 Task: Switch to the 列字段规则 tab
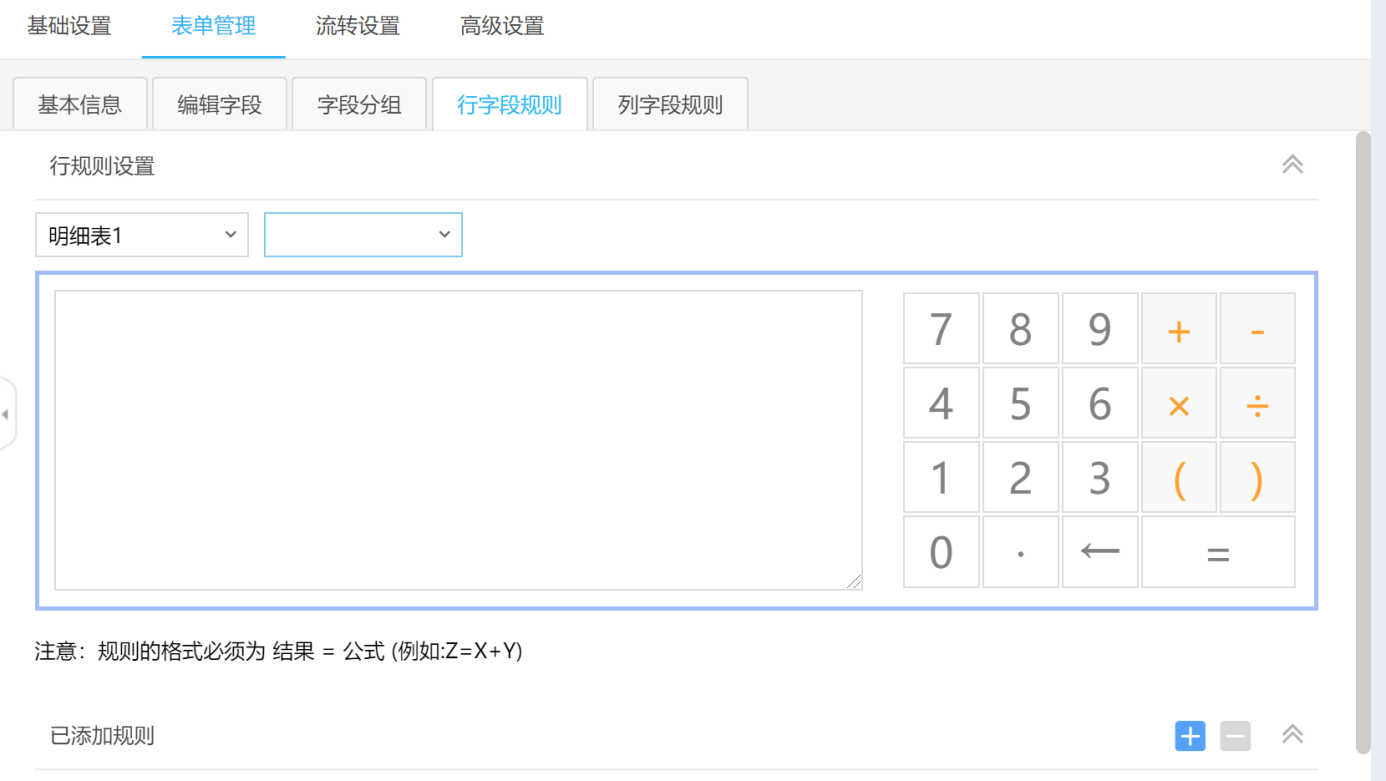coord(670,105)
